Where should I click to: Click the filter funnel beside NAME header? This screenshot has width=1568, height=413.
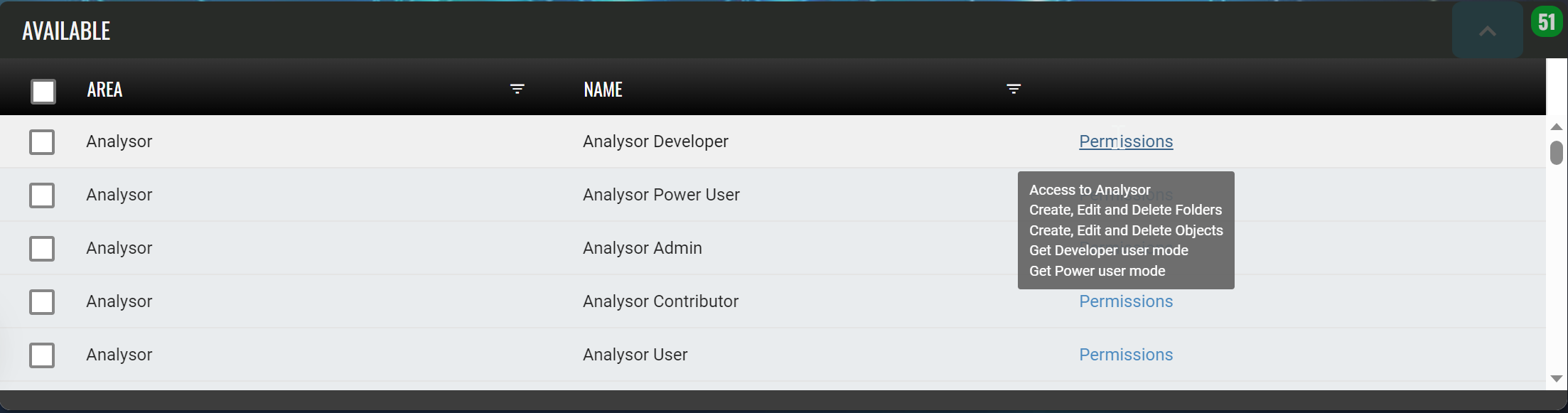pos(1014,90)
